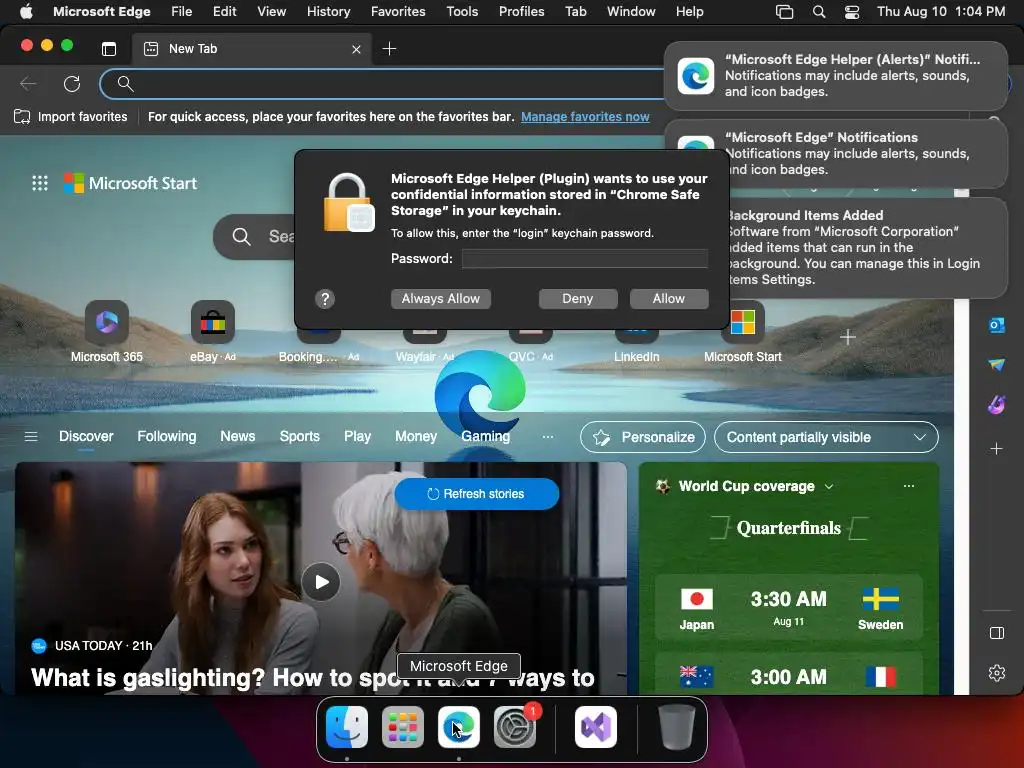
Task: Open the purple Microsoft 365 sidebar icon
Action: 997,405
